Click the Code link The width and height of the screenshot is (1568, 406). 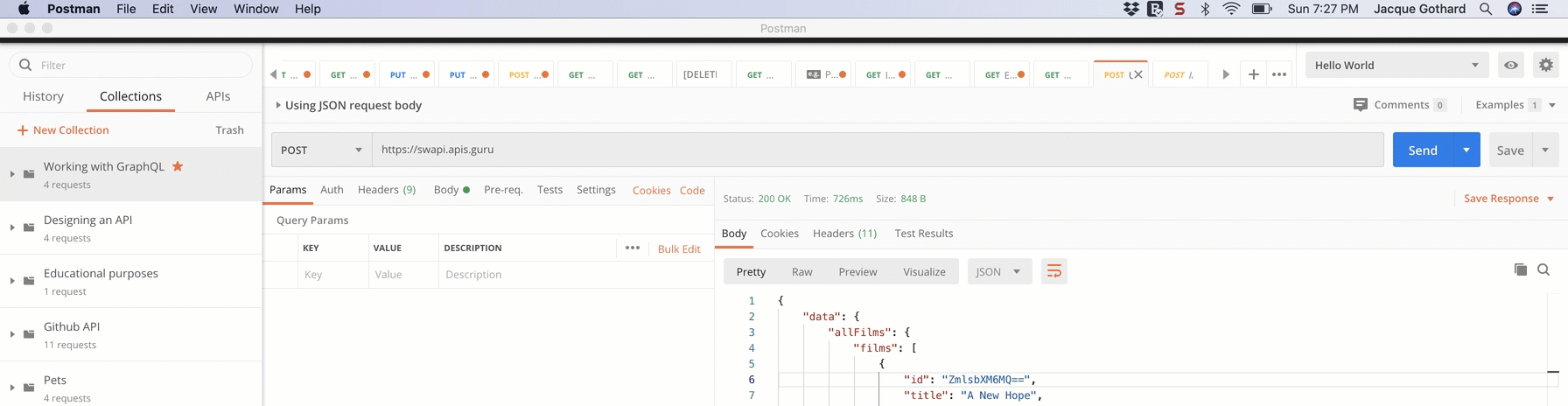pyautogui.click(x=692, y=190)
